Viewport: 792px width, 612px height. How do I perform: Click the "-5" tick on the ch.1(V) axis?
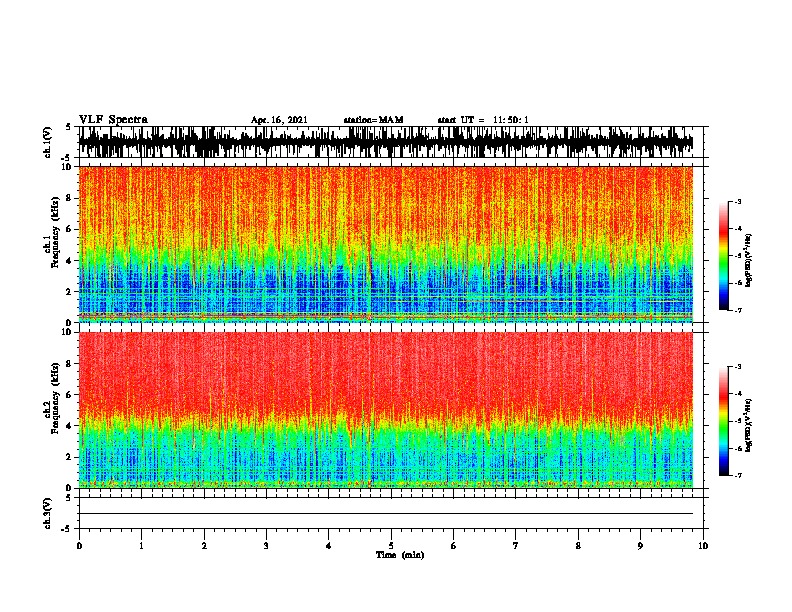(67, 158)
